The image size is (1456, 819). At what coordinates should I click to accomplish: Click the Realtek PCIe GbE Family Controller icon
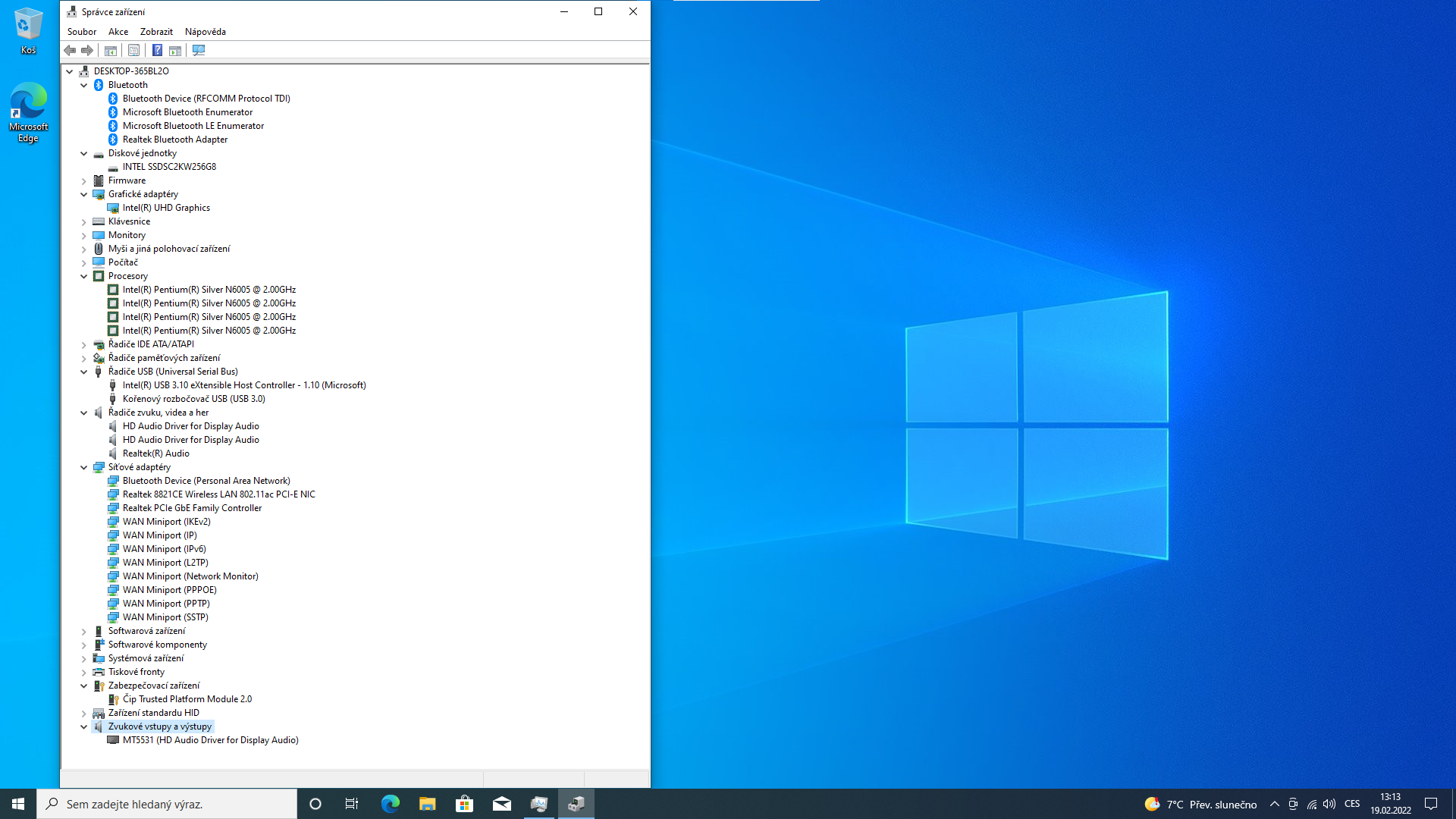(113, 508)
